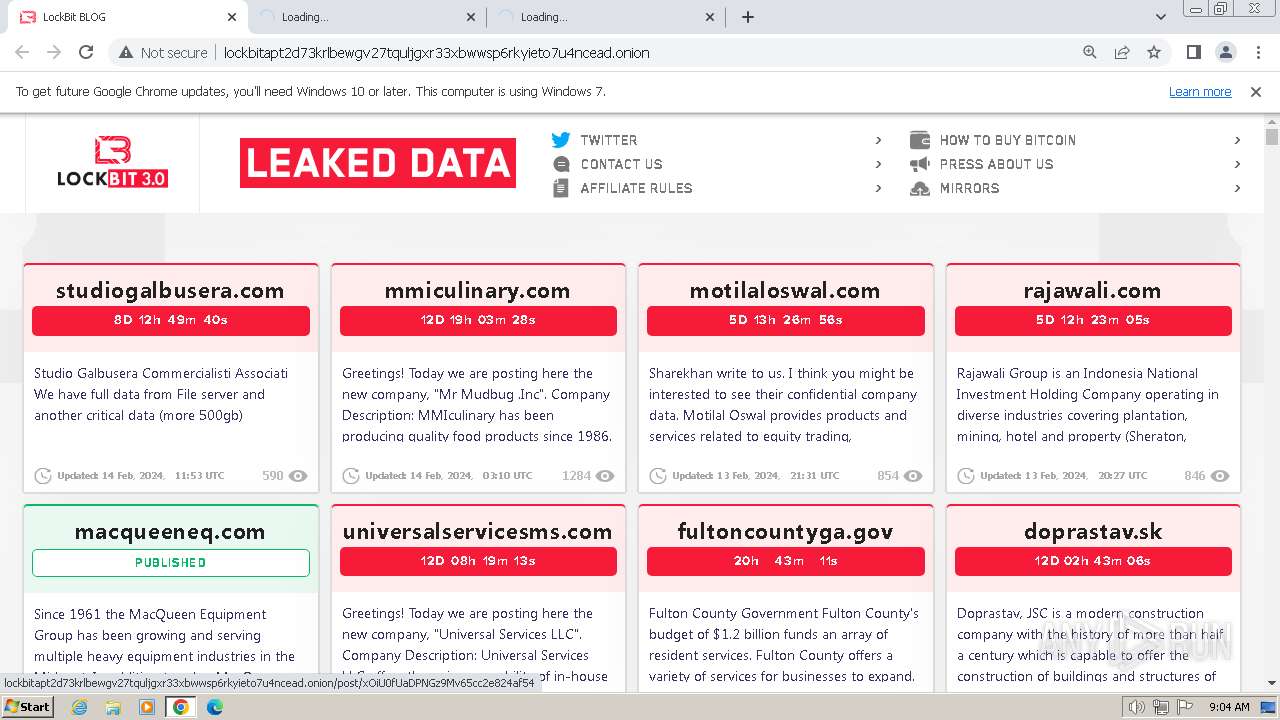Go back with the browser back arrow
Screen dimensions: 1280x720
[22, 52]
